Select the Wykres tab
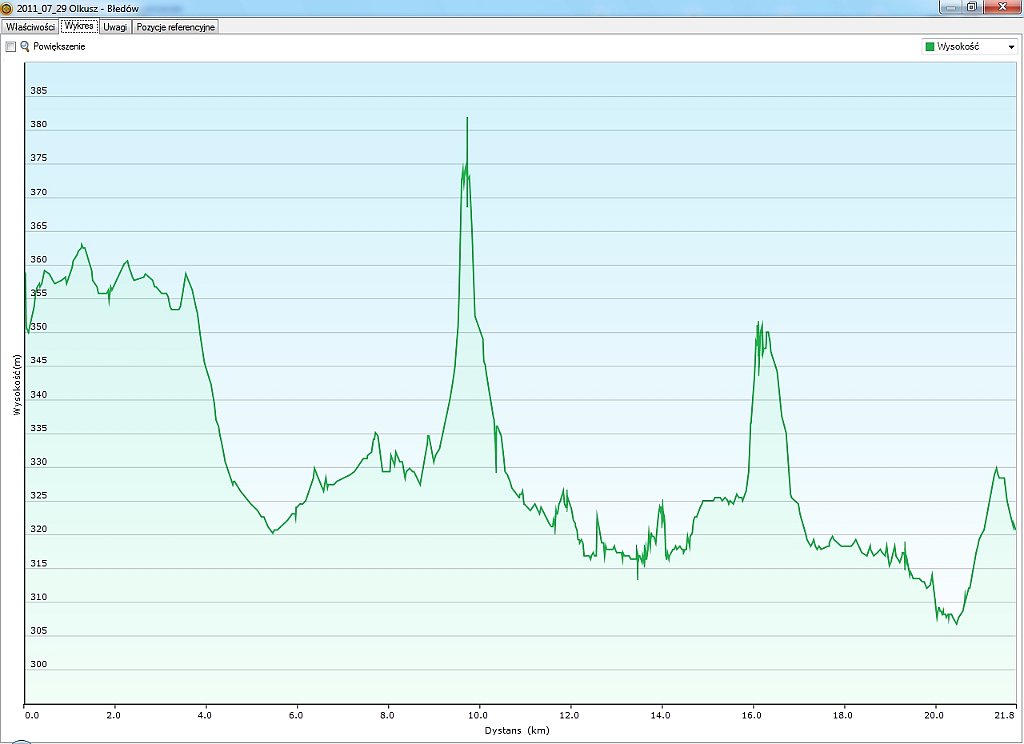This screenshot has width=1024, height=744. coord(79,26)
